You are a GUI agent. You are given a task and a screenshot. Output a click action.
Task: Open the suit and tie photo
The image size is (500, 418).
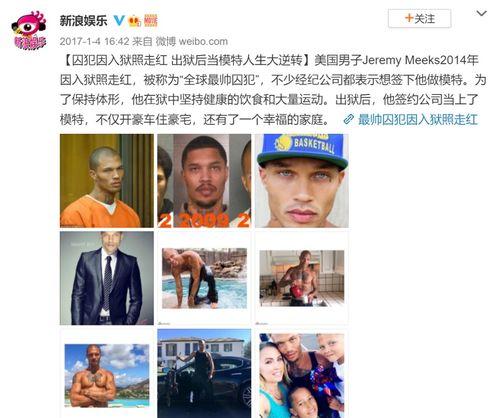[x=107, y=278]
